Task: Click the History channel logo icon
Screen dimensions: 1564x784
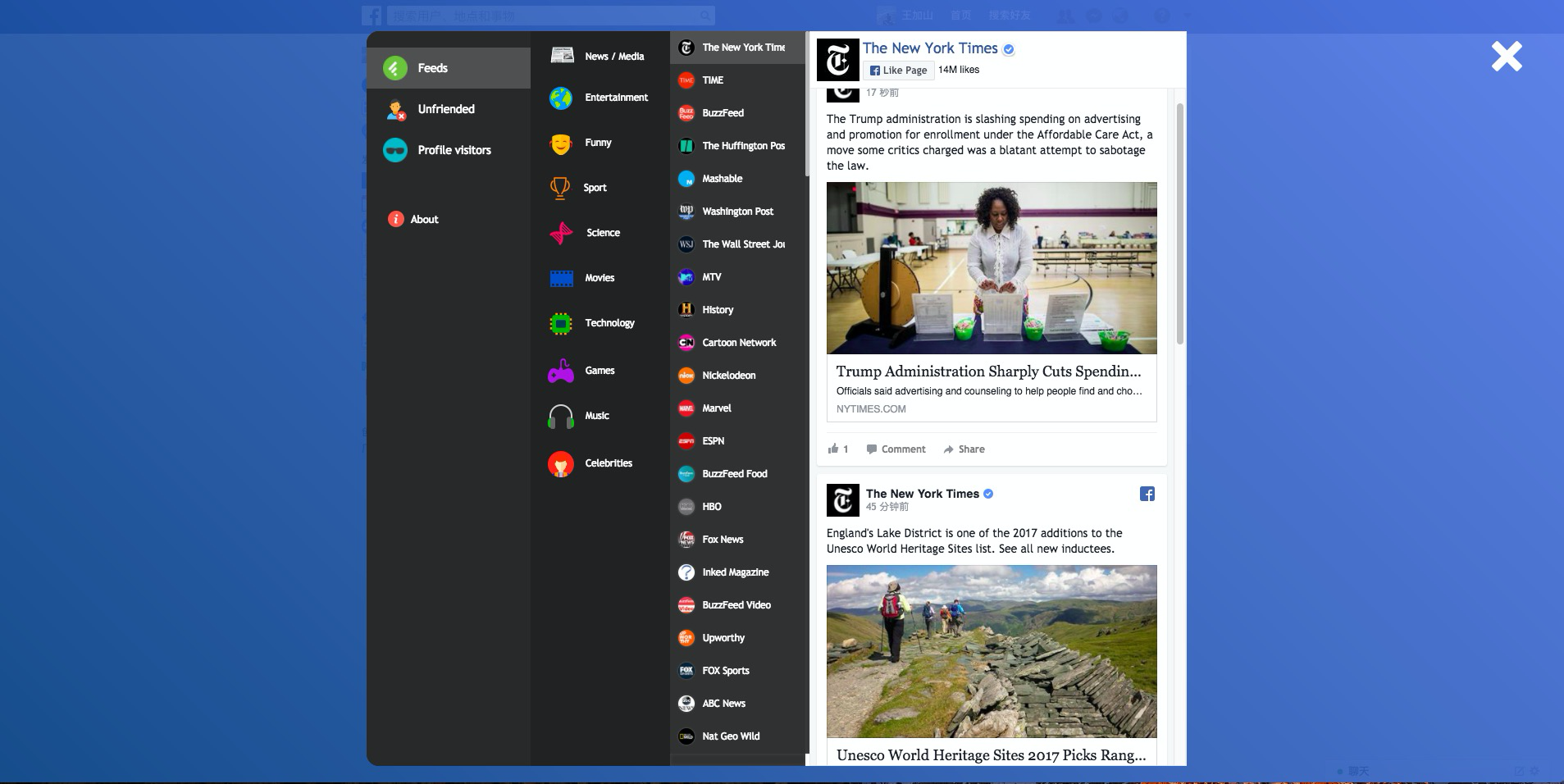Action: click(x=686, y=310)
